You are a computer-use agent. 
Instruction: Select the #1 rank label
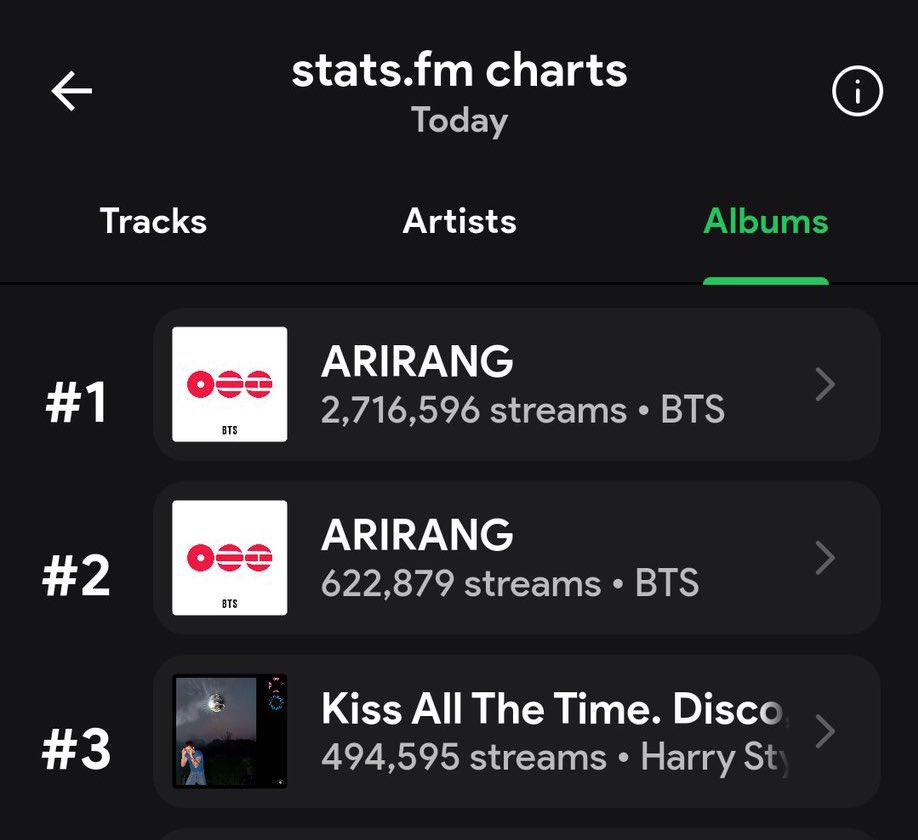(x=76, y=402)
